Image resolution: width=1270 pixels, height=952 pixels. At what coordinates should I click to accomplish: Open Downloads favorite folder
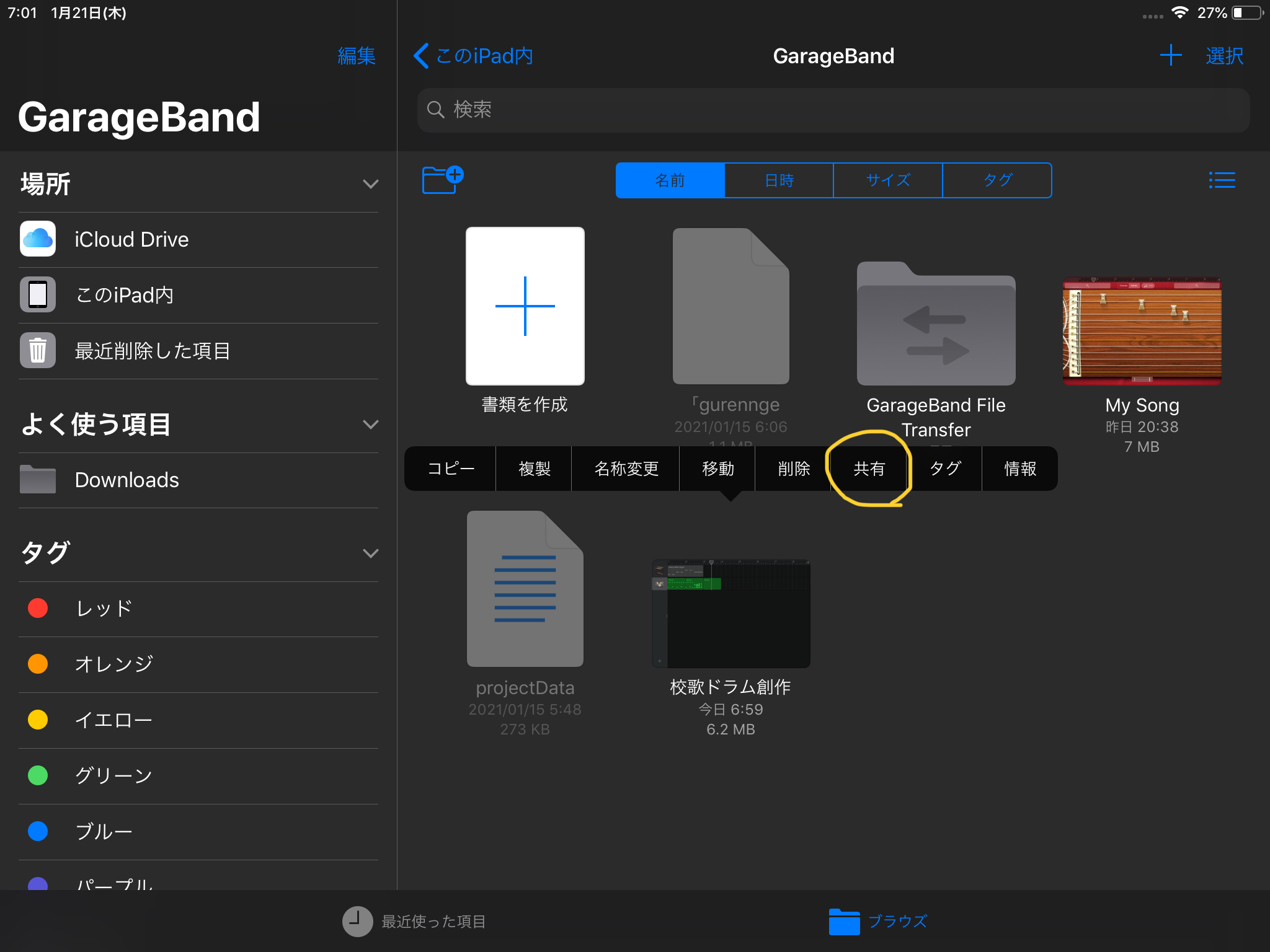[198, 480]
